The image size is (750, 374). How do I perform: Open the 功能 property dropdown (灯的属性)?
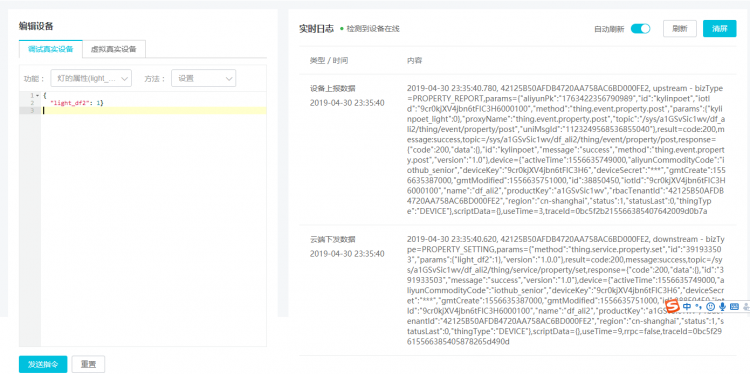click(91, 78)
